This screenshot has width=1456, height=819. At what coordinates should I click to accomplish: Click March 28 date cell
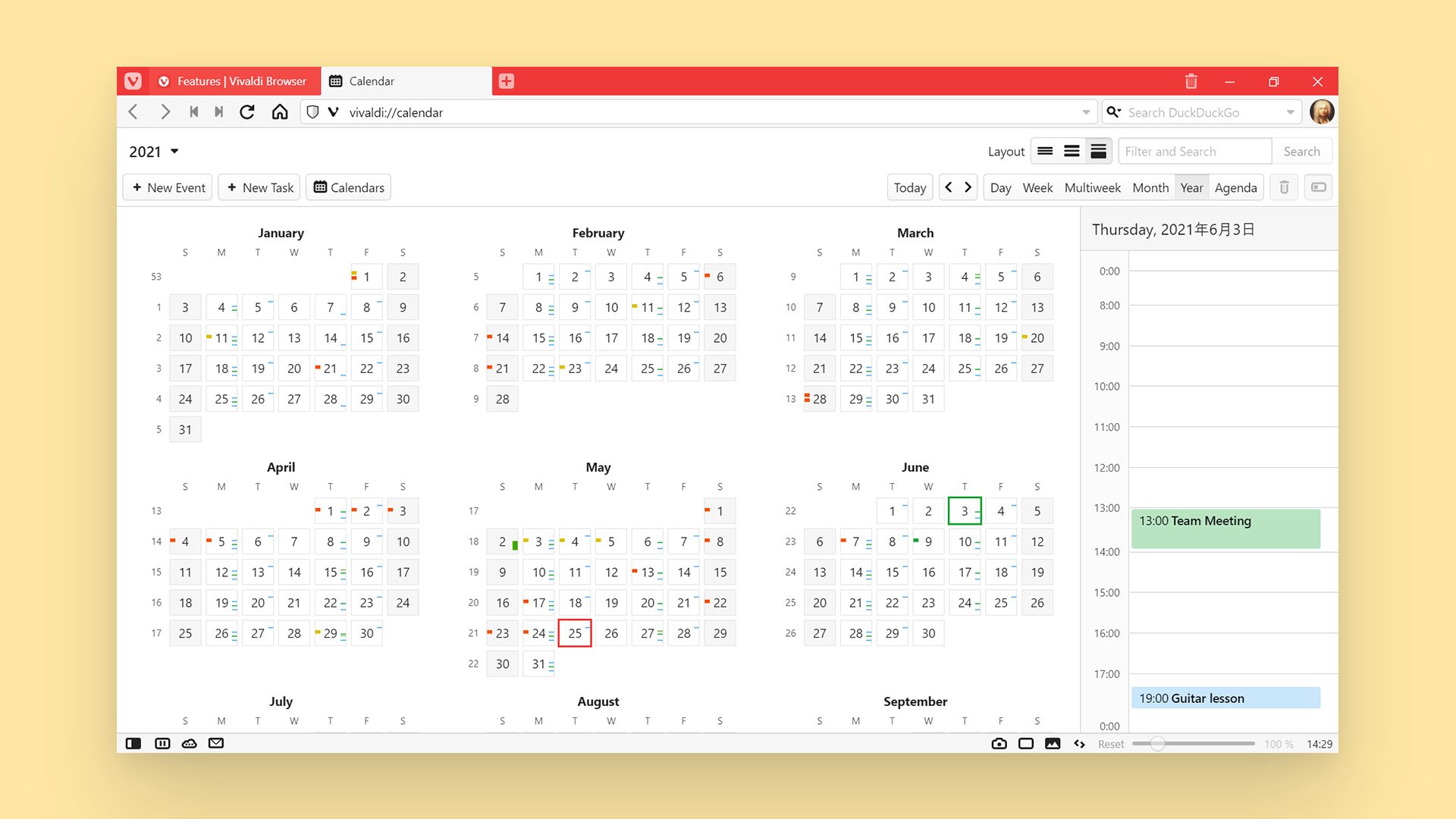(x=819, y=399)
